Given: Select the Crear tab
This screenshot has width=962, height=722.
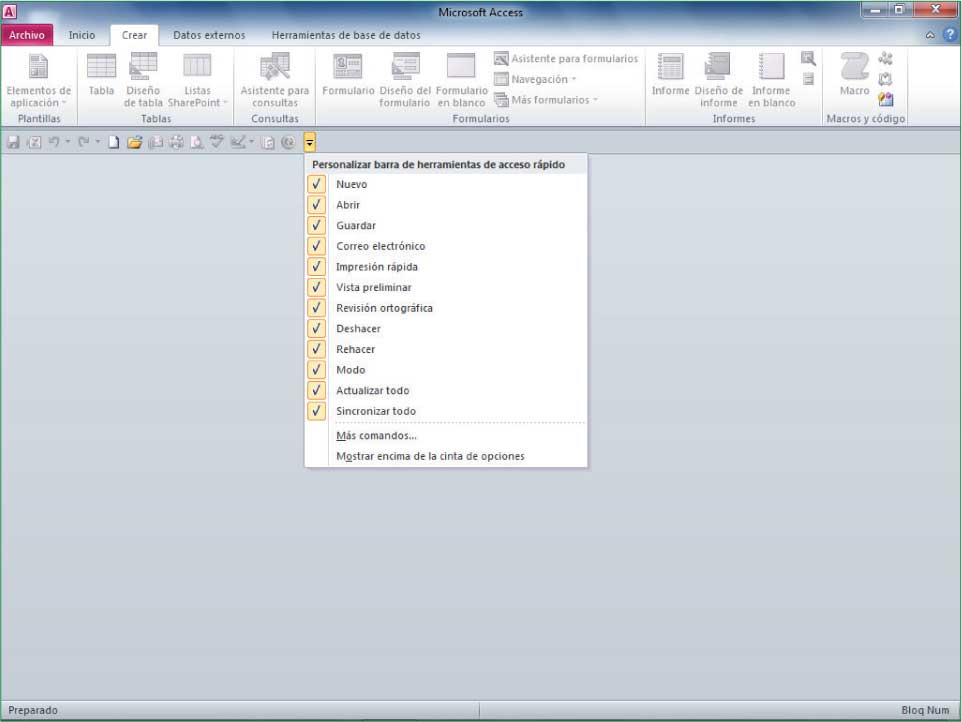Looking at the screenshot, I should pos(134,35).
